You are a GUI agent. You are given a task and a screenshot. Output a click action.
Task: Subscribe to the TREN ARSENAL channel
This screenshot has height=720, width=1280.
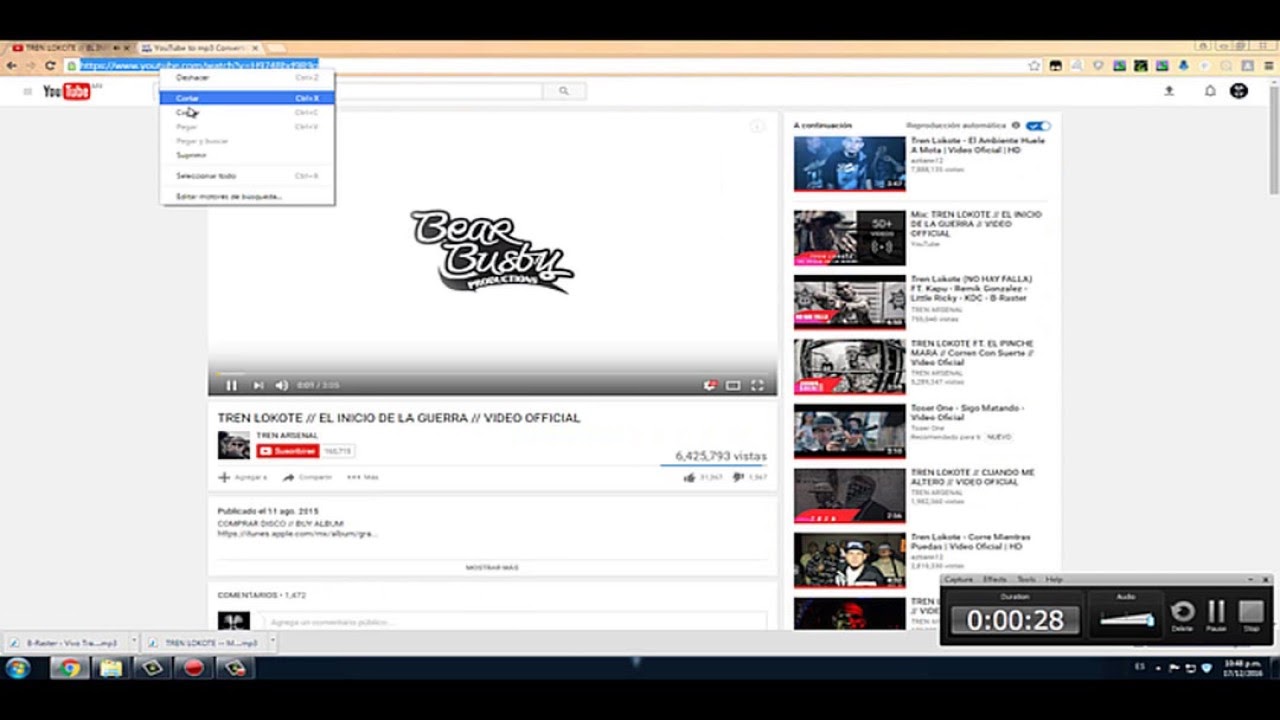pos(288,451)
